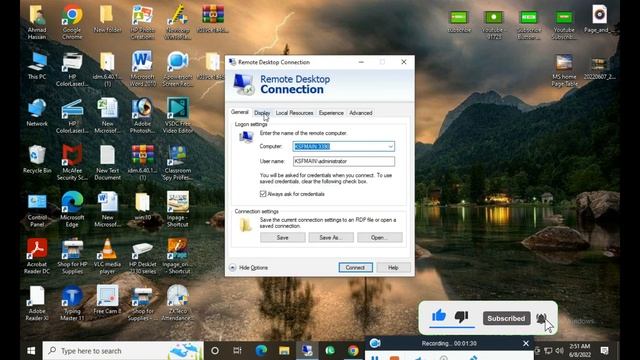Switch to the Local Resources tab
Image resolution: width=640 pixels, height=360 pixels.
[294, 113]
